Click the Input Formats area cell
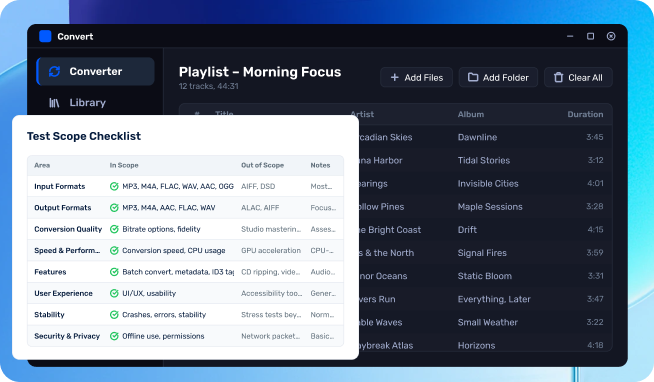 60,186
